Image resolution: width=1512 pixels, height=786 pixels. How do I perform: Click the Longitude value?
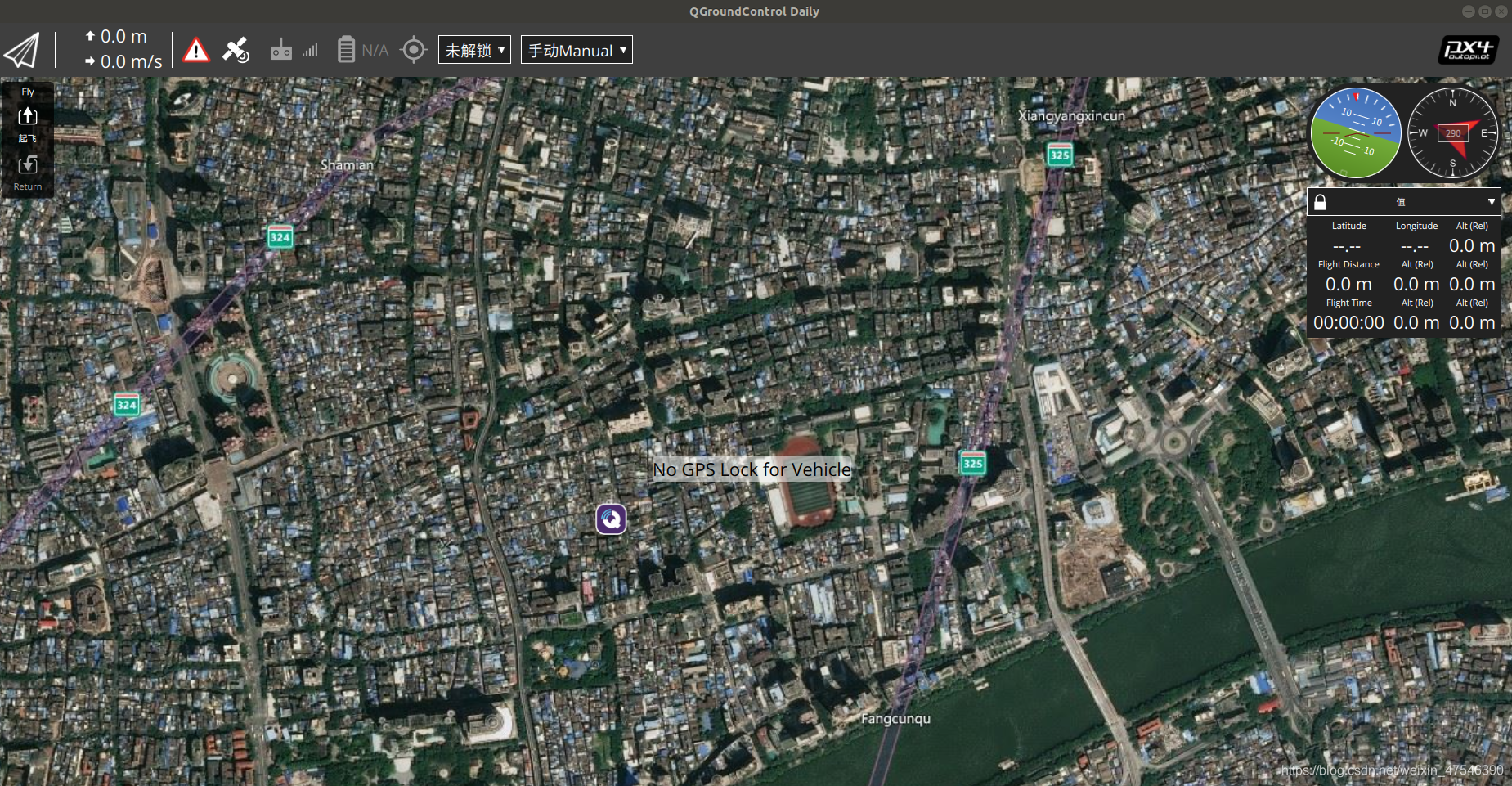coord(1415,246)
